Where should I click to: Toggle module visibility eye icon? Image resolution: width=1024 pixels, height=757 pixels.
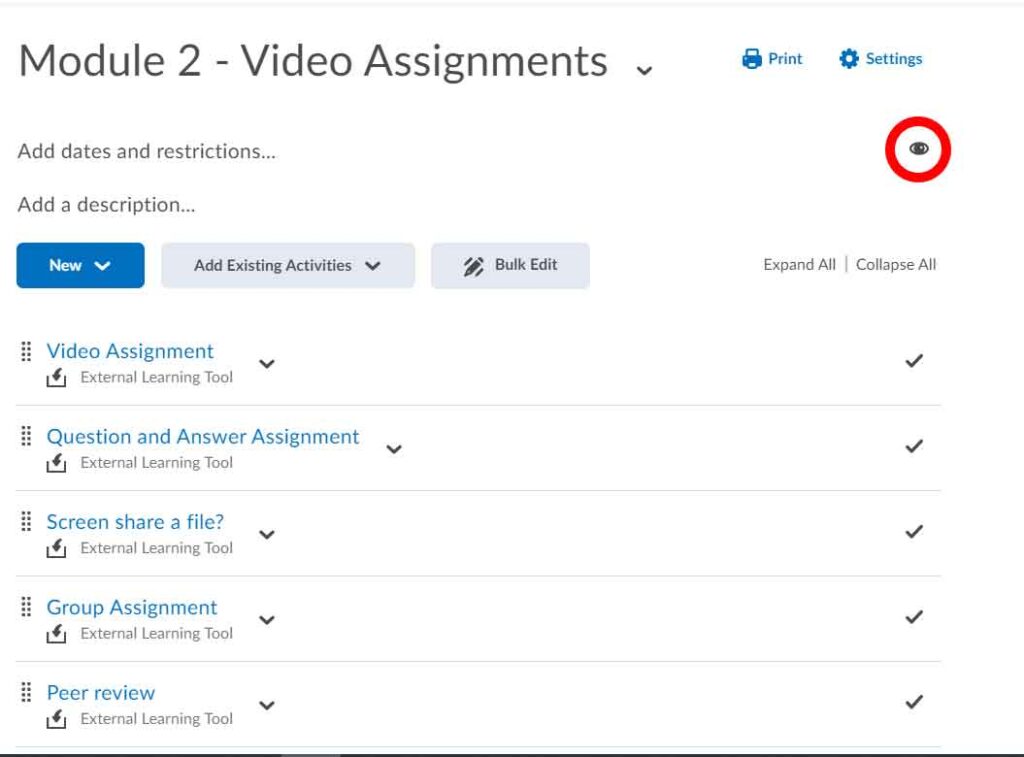[918, 149]
